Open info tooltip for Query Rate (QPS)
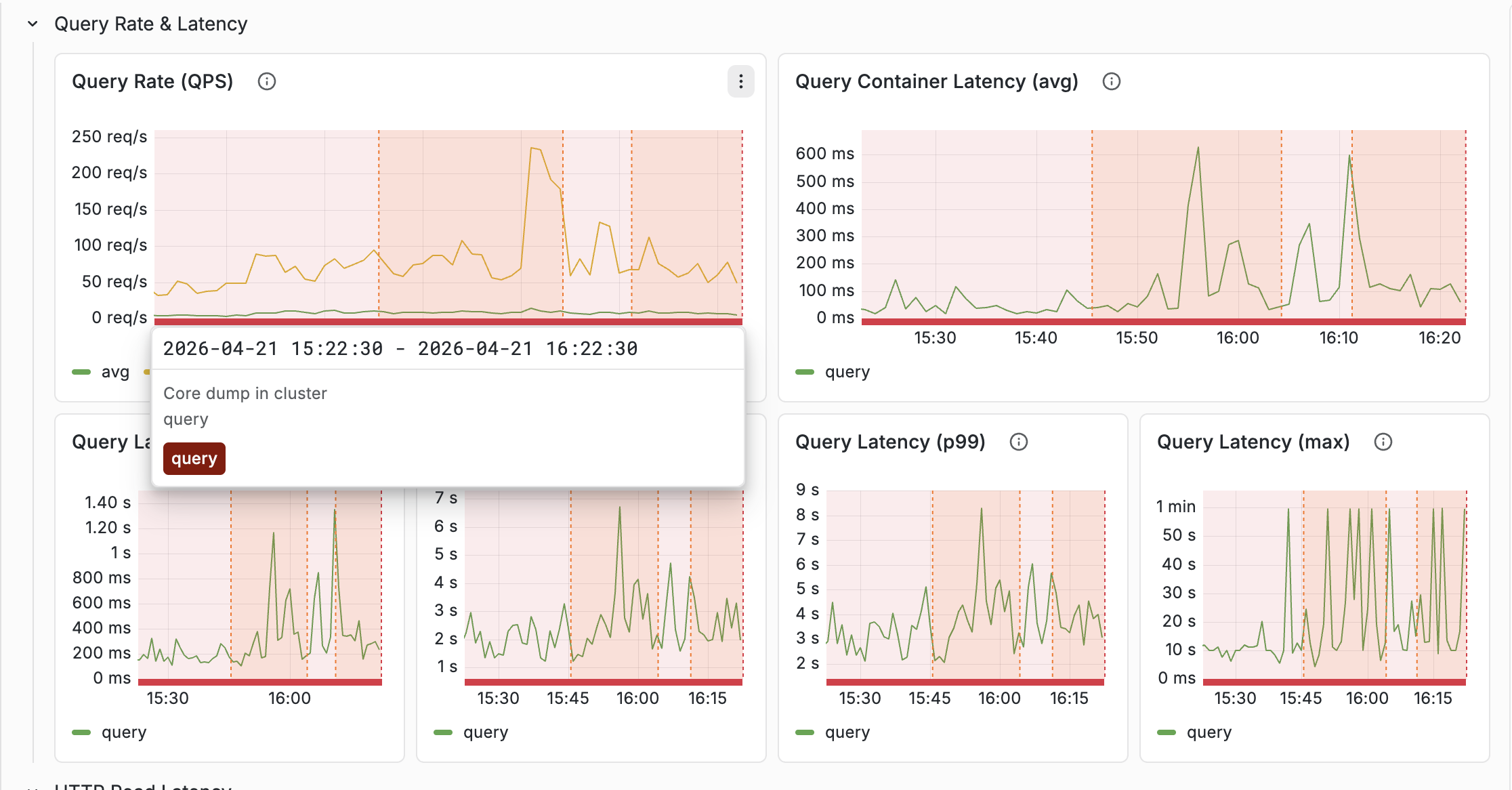 click(267, 81)
